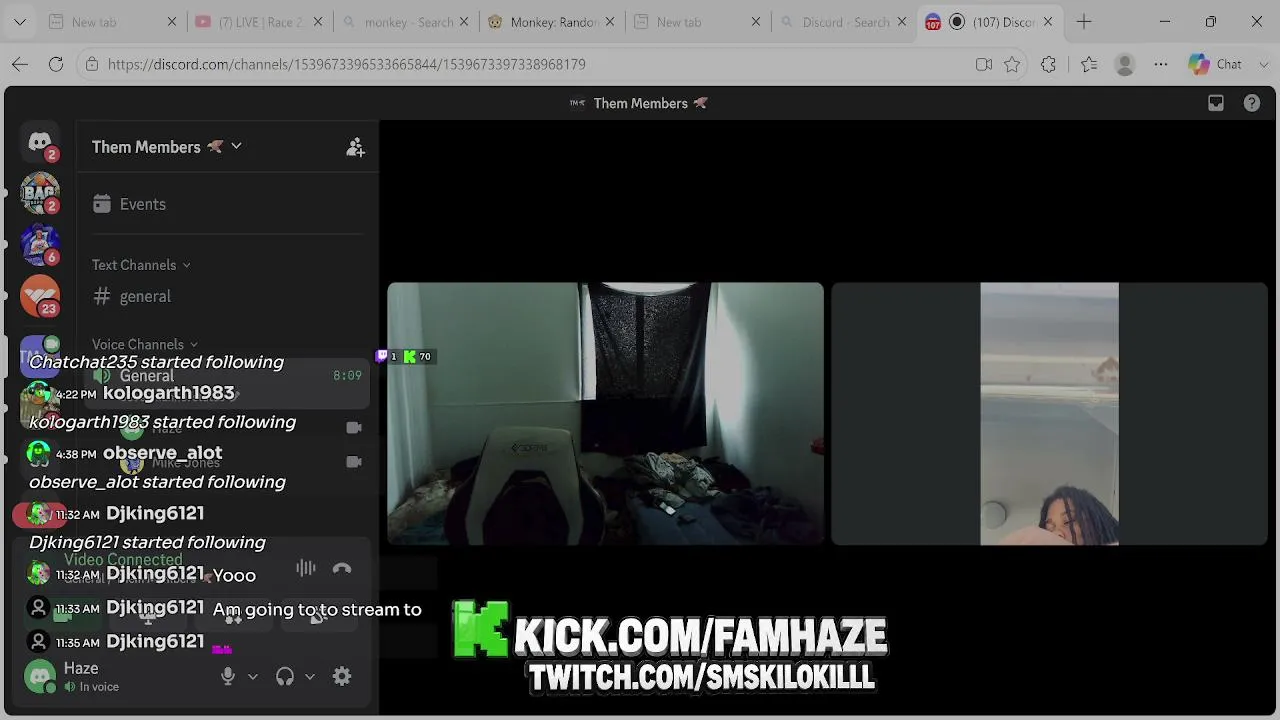
Task: Open browser settings and more menu
Action: coord(1161,64)
